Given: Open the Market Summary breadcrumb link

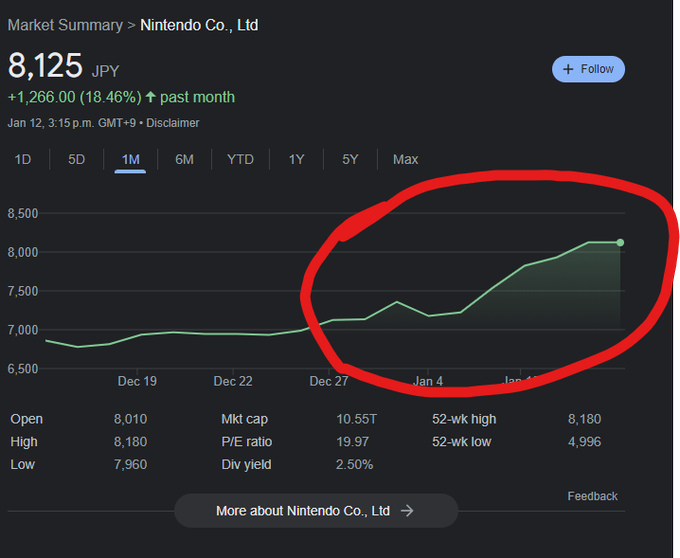Looking at the screenshot, I should [65, 25].
